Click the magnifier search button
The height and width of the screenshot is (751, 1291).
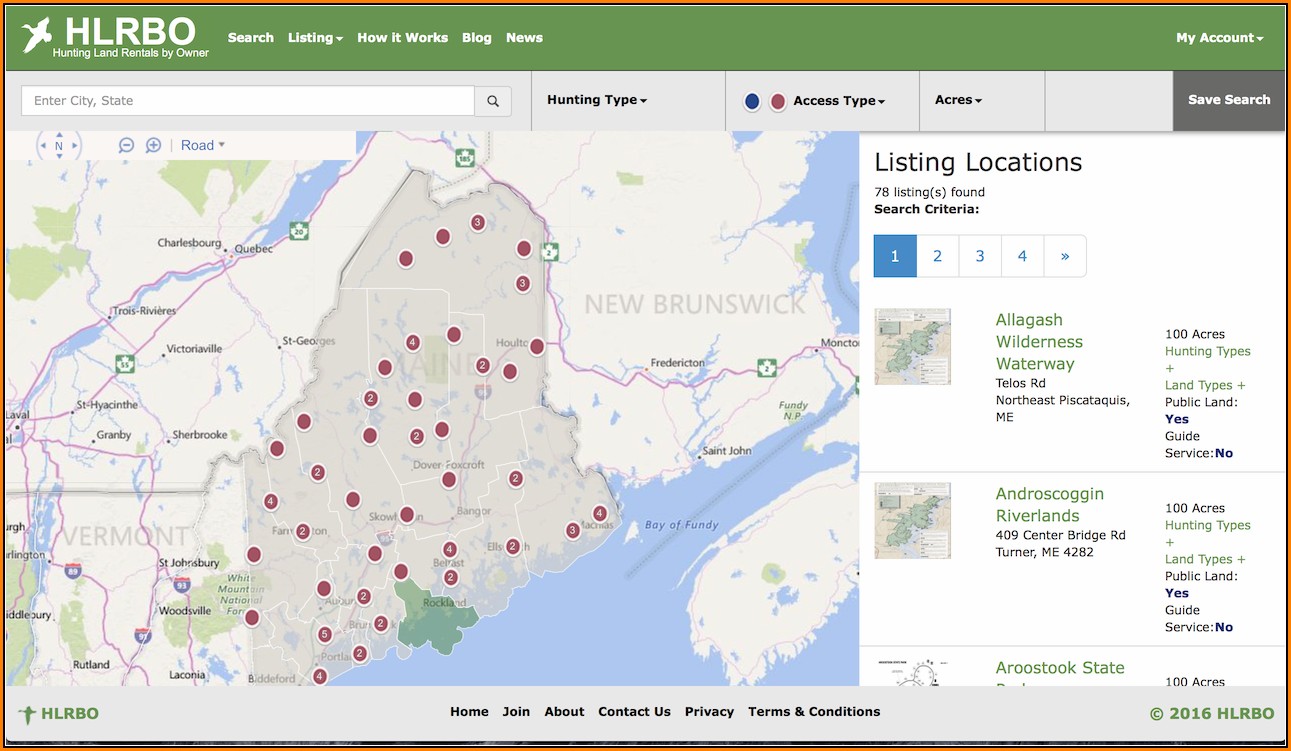pyautogui.click(x=493, y=101)
